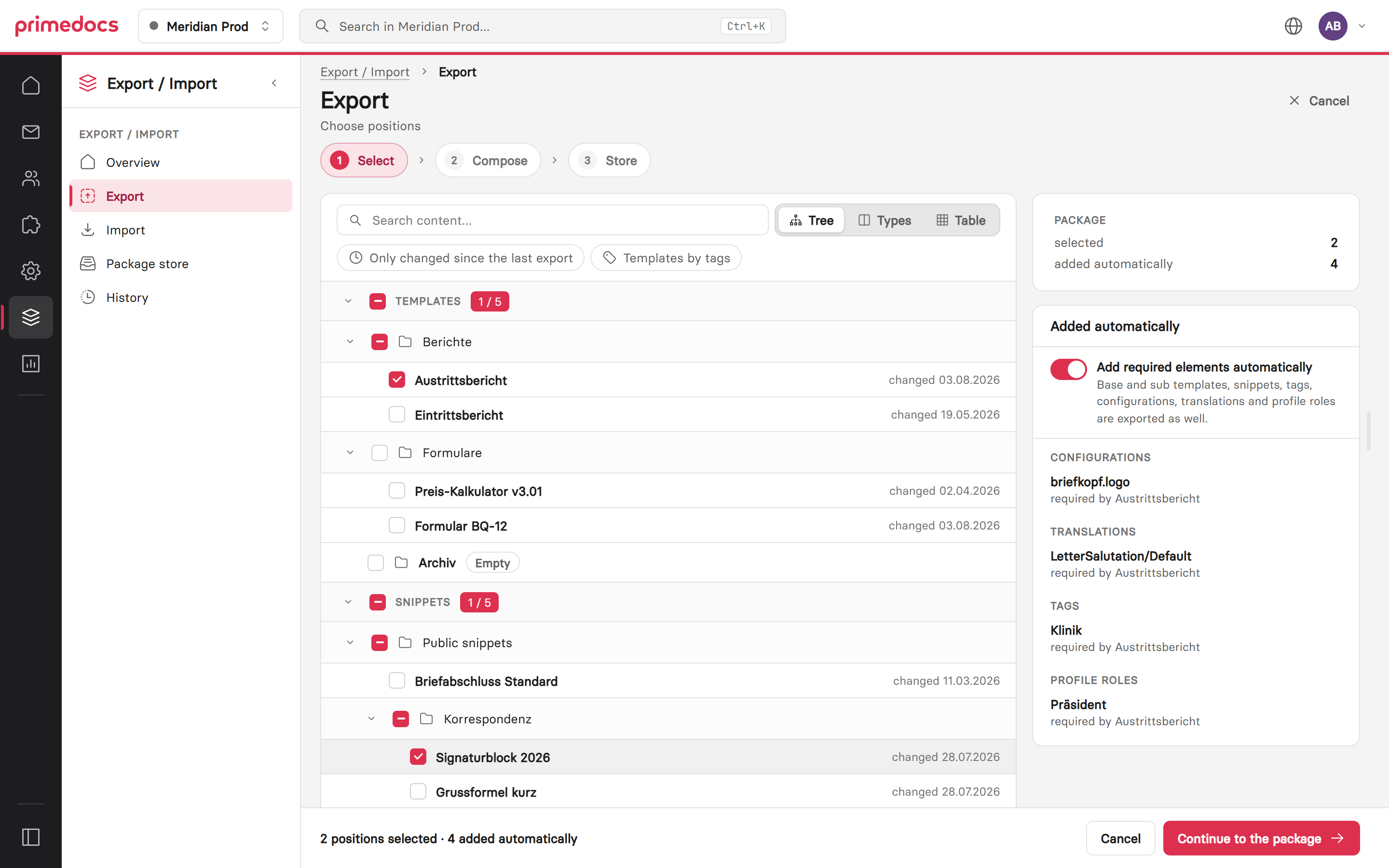
Task: Open the home icon in the dark sidebar
Action: coord(30,85)
